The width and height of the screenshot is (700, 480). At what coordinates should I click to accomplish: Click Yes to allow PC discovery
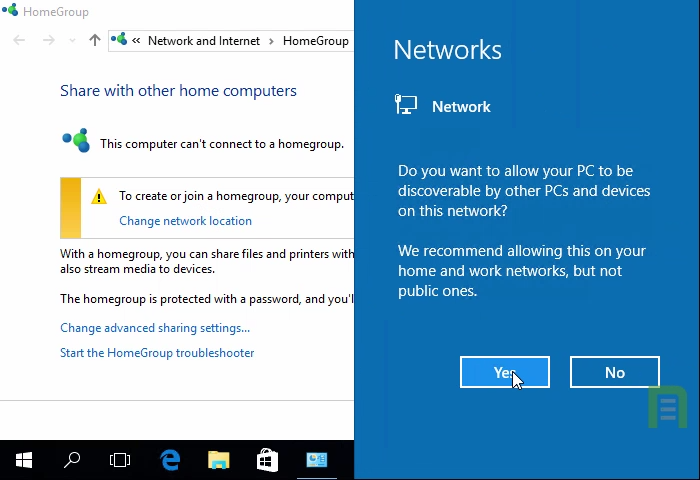(x=504, y=372)
